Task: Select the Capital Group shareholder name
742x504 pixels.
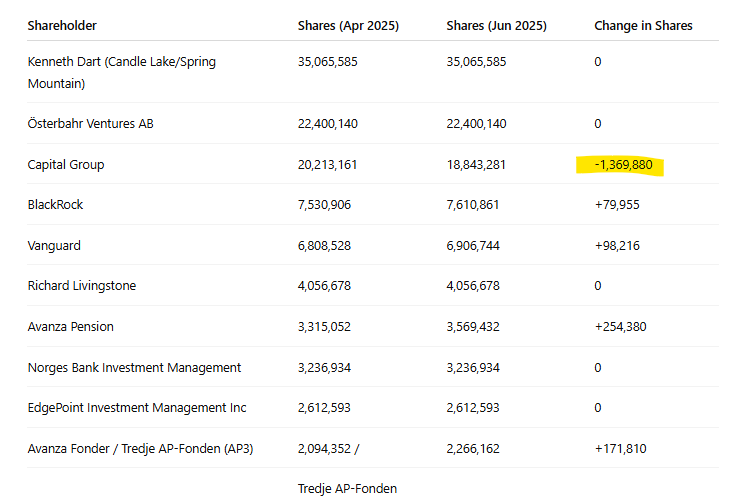Action: 66,165
